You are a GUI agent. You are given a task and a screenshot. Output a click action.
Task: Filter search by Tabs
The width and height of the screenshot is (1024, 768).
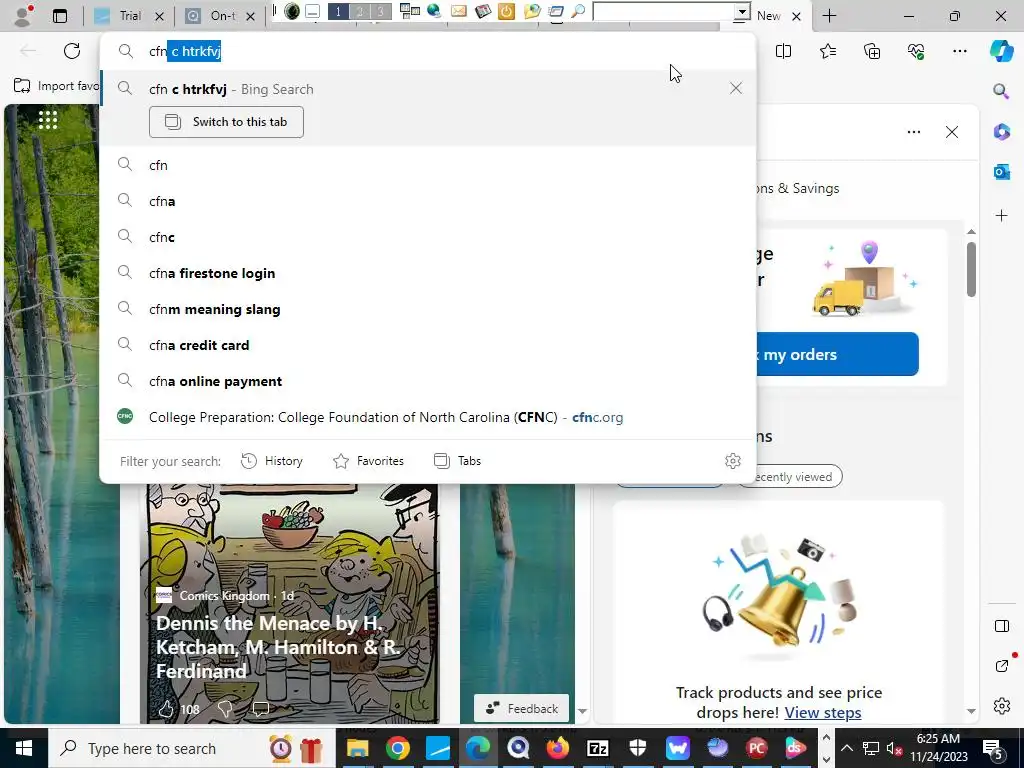[x=457, y=461]
